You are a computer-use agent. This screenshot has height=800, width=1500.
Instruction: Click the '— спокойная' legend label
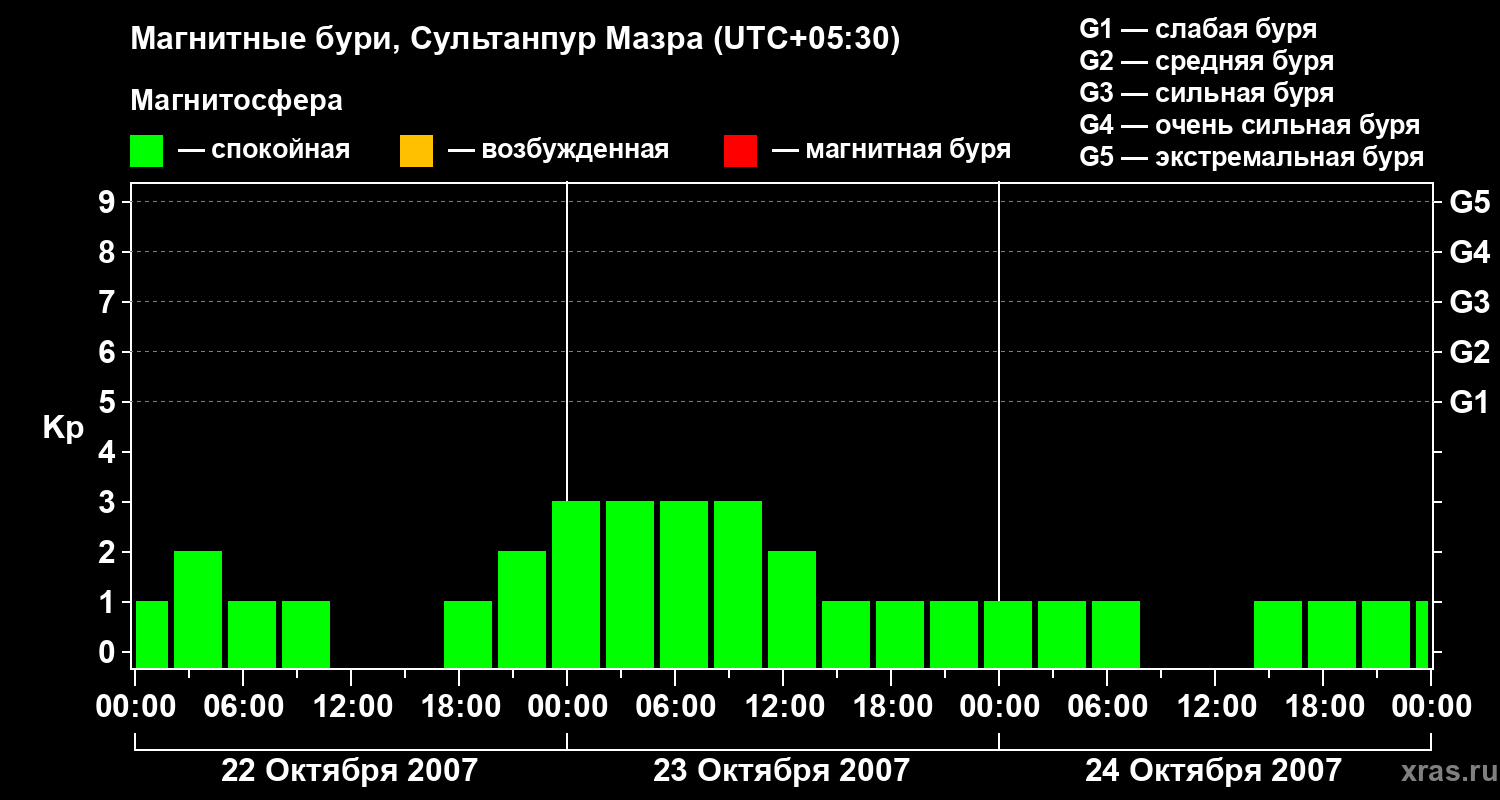coord(264,150)
